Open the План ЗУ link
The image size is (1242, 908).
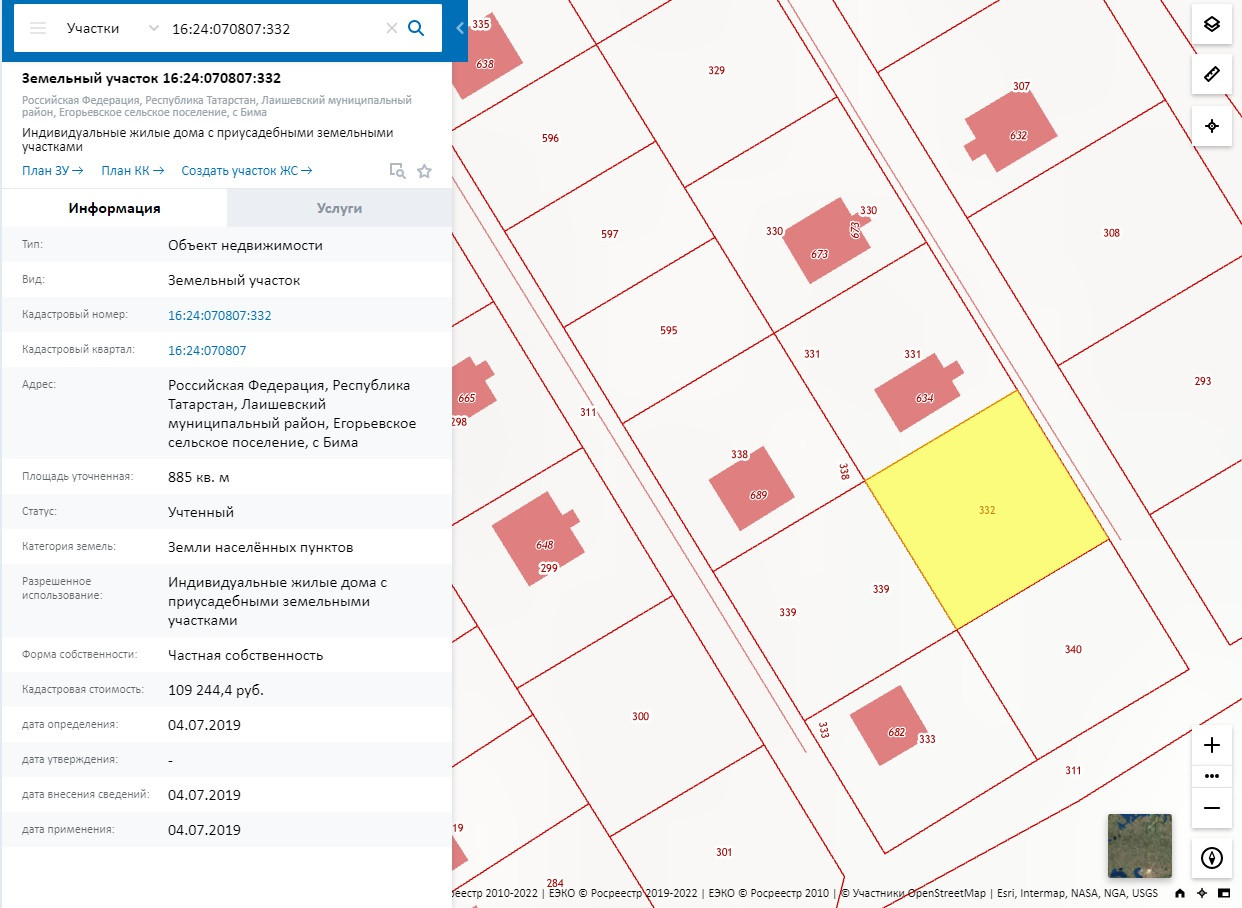point(52,171)
